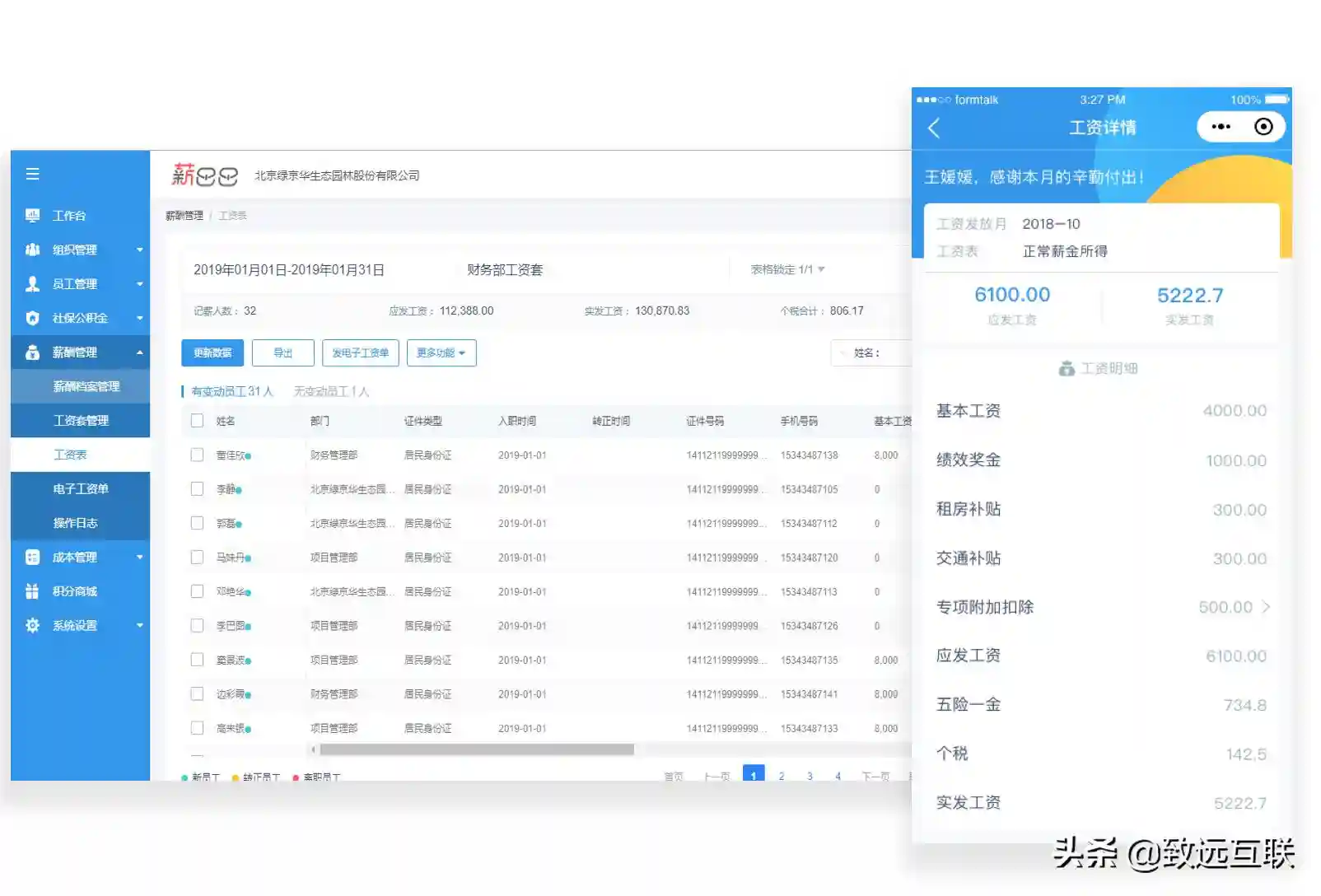Click the 员工管理 person icon
The width and height of the screenshot is (1321, 896).
pyautogui.click(x=33, y=284)
